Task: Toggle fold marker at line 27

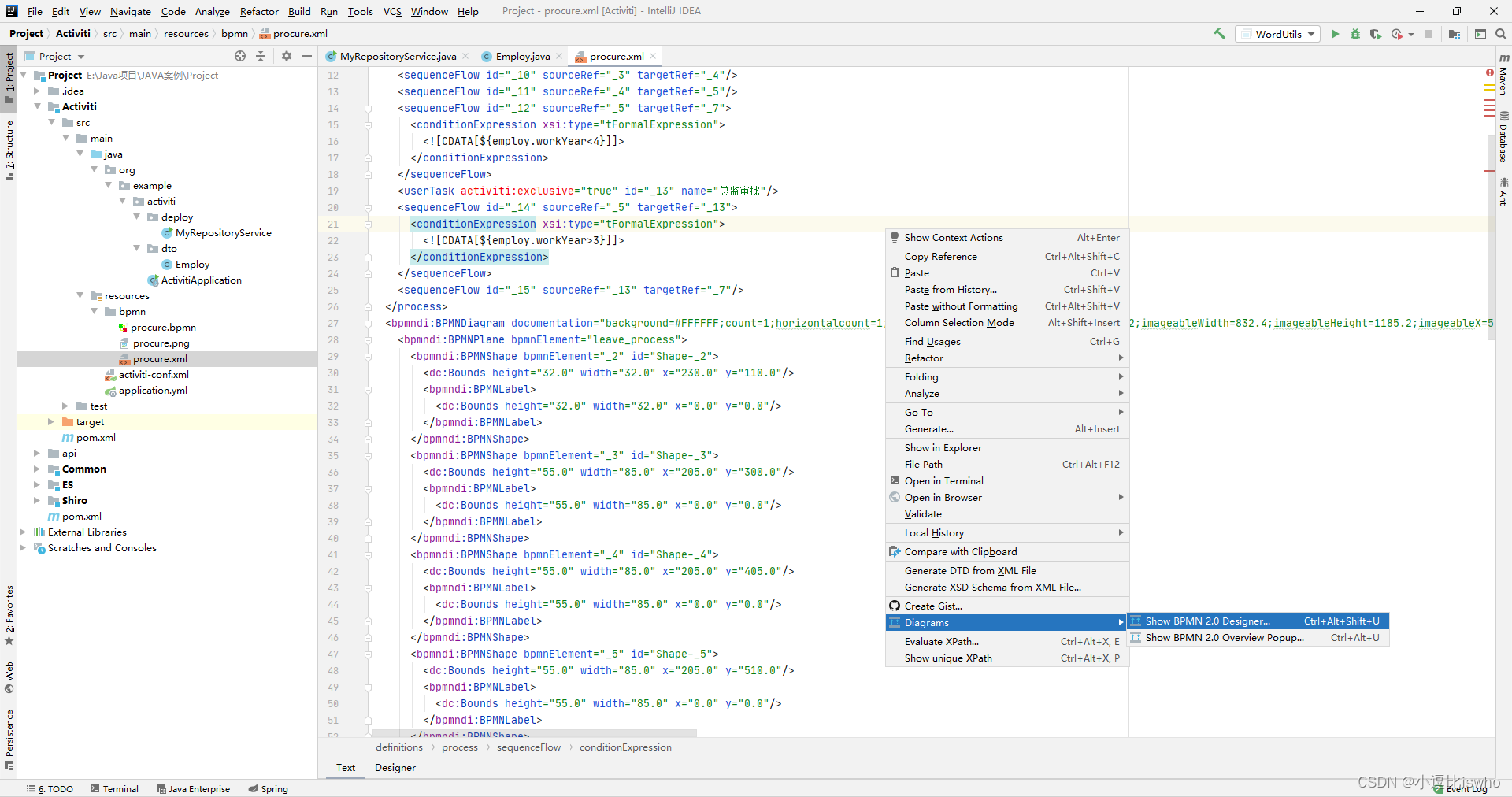Action: tap(368, 323)
